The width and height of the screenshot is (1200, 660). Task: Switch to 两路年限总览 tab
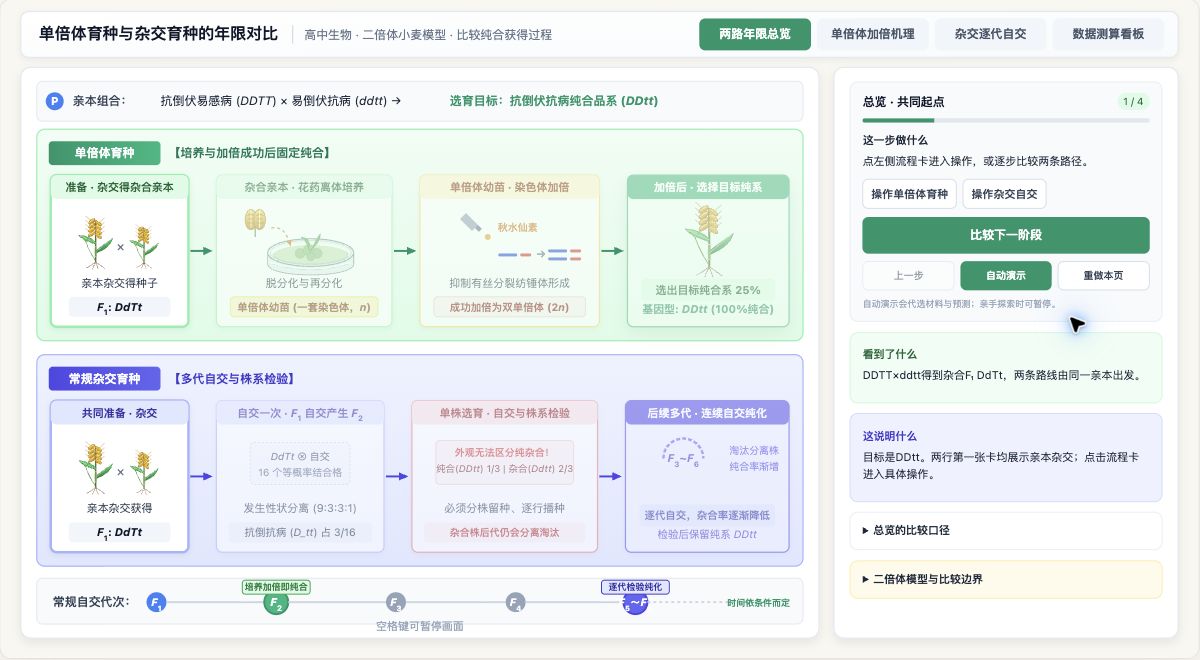(x=754, y=34)
